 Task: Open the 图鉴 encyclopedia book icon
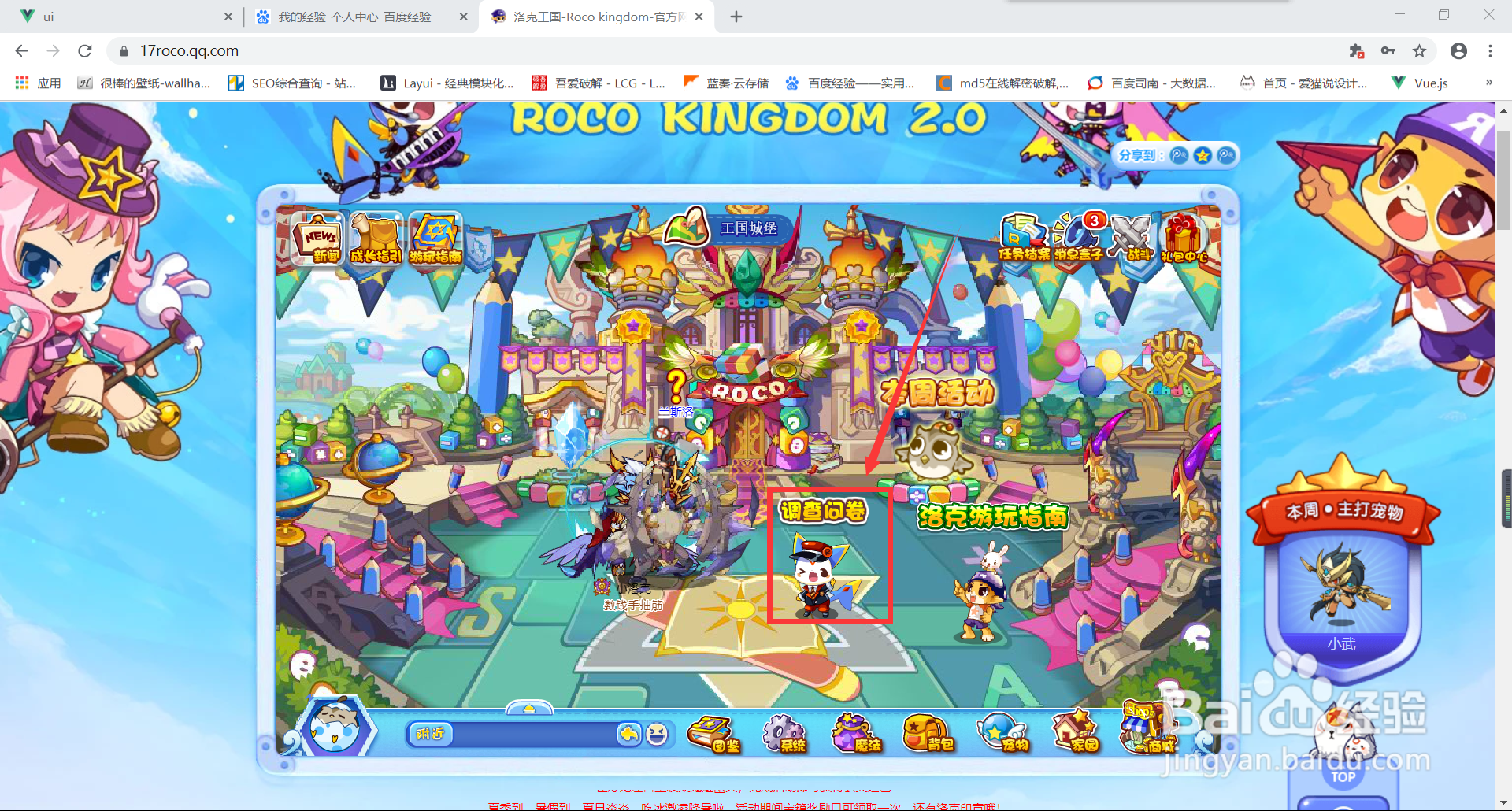tap(714, 734)
